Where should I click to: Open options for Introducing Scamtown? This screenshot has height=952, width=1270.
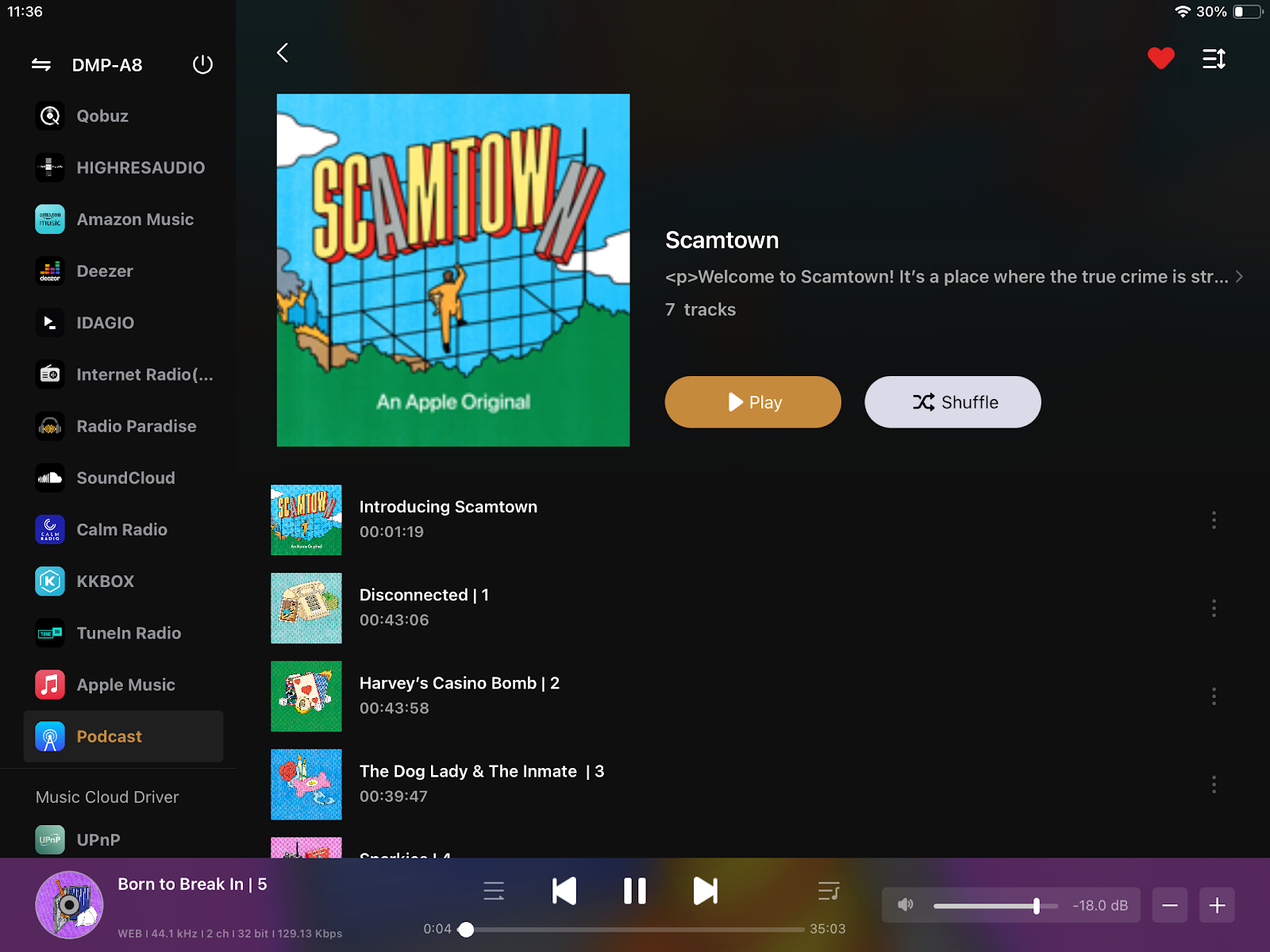(1214, 520)
